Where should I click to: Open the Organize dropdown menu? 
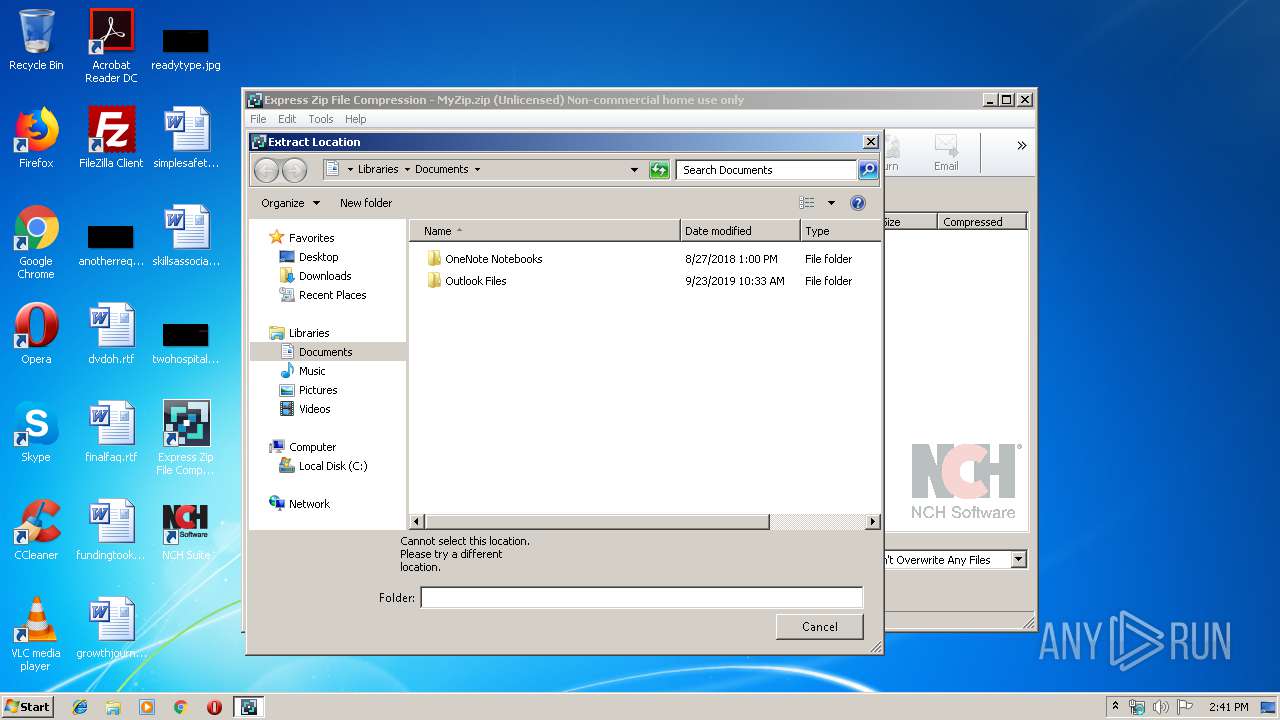click(290, 203)
